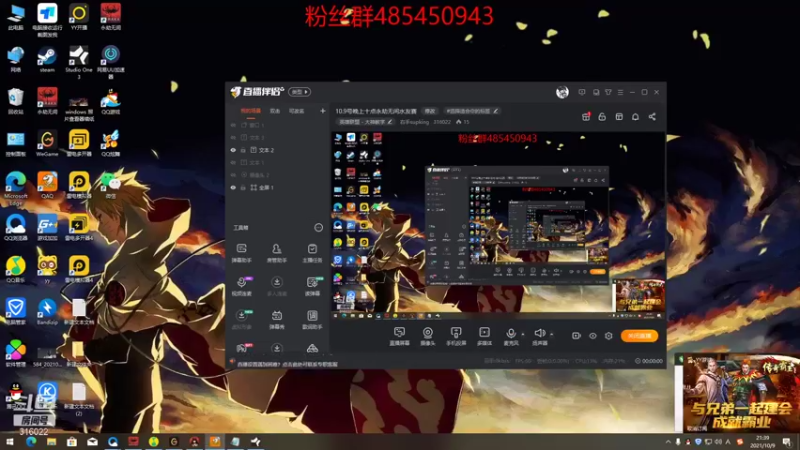Open Studio One 3 desktop shortcut
Image resolution: width=800 pixels, height=450 pixels.
click(x=79, y=62)
